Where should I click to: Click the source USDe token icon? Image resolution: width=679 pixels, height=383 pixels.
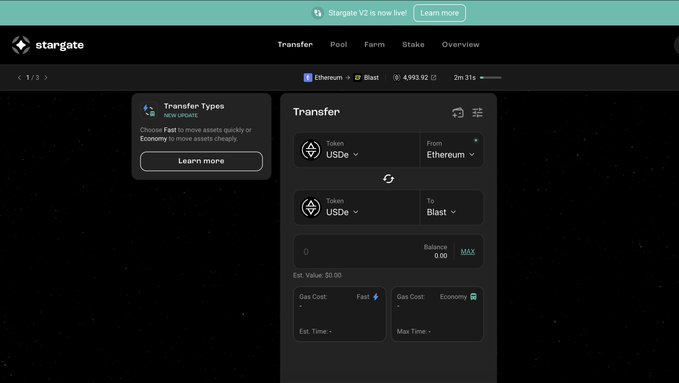pos(311,150)
